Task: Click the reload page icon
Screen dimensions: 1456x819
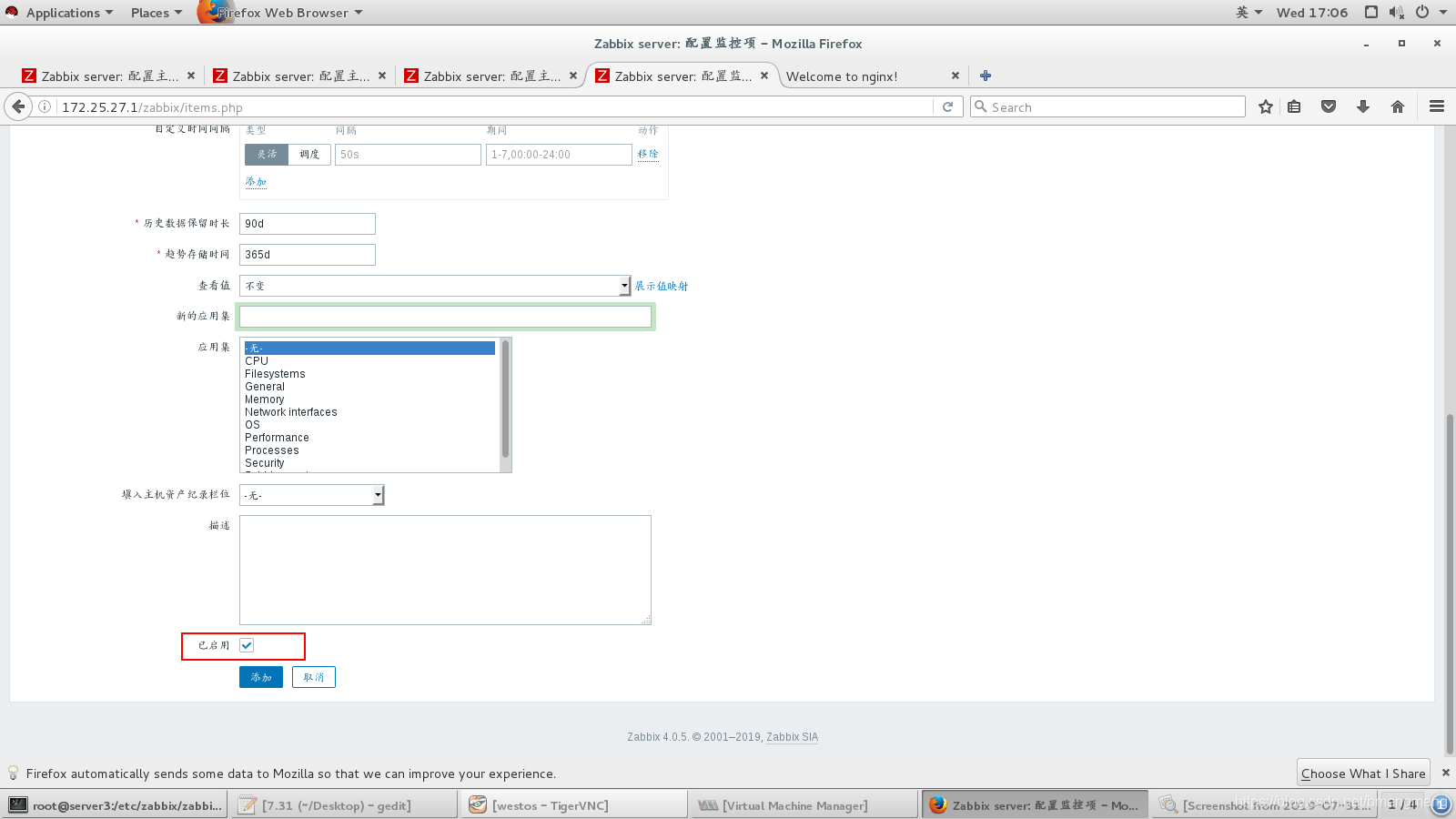Action: (947, 106)
